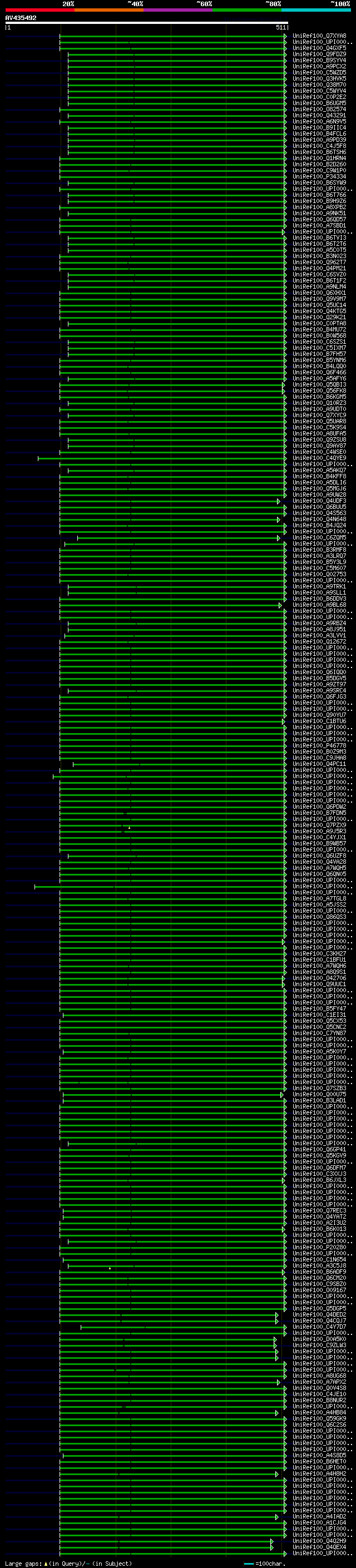Screen dimensions: 356x1568
Task: Select hit label UniRef100_P46778
Action: [319, 746]
